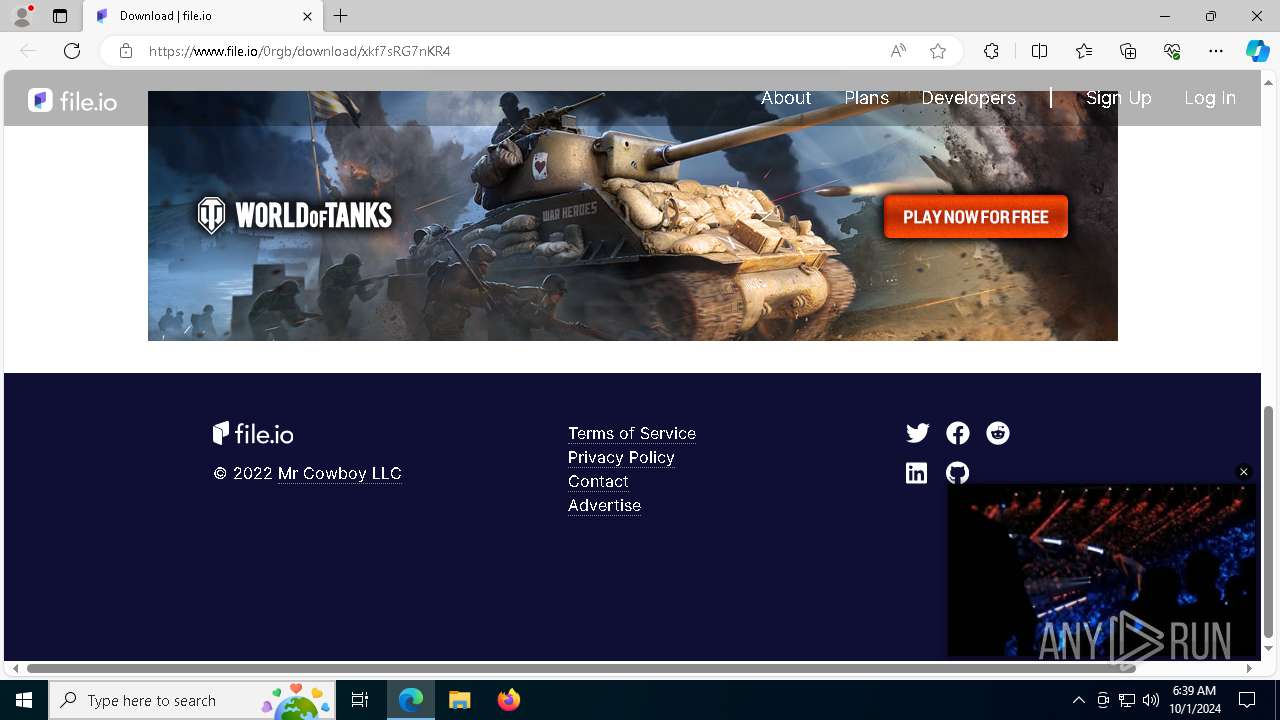Image resolution: width=1280 pixels, height=720 pixels.
Task: Open the notification center
Action: coord(1247,700)
